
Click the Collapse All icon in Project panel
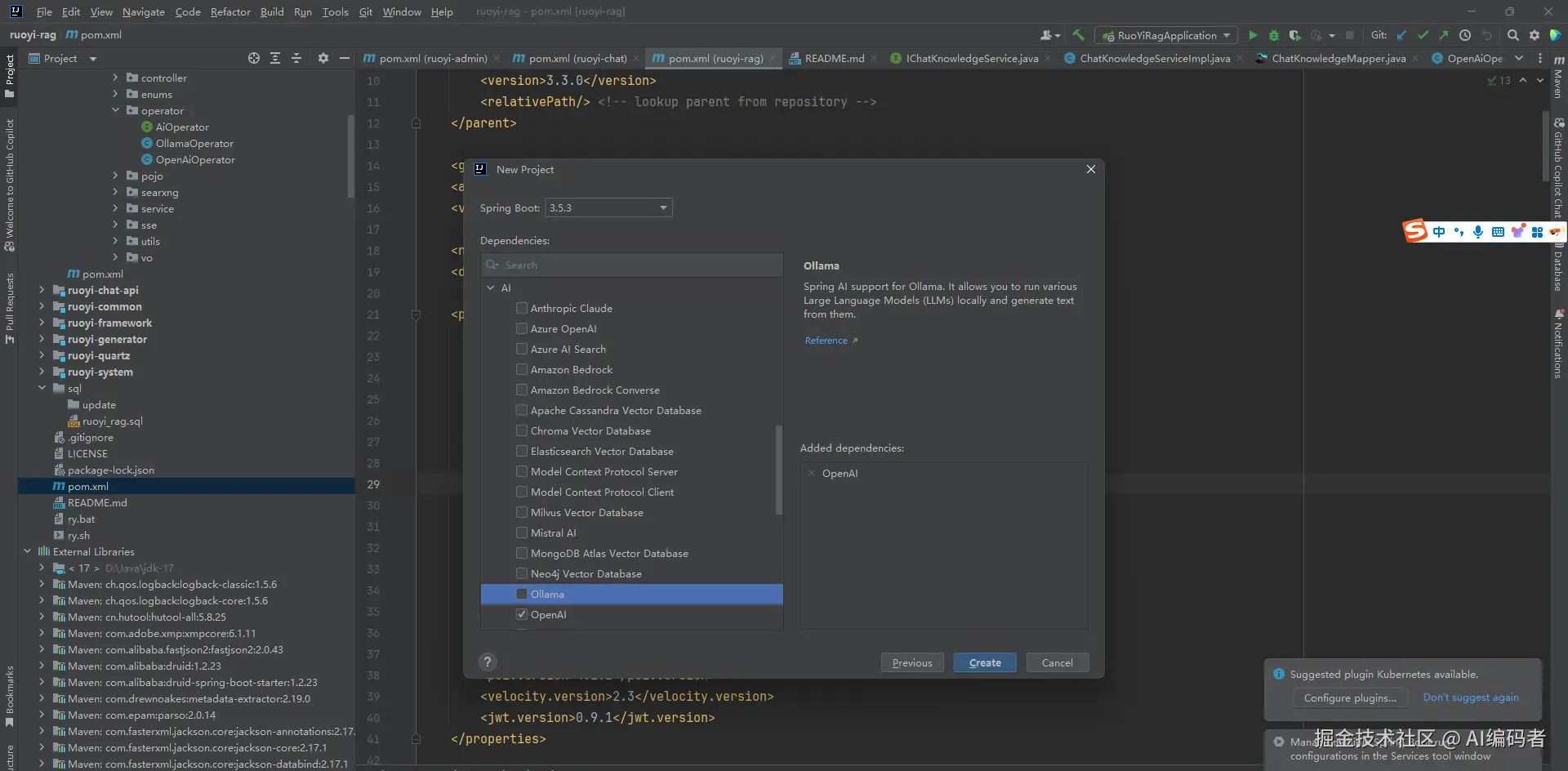pyautogui.click(x=296, y=58)
